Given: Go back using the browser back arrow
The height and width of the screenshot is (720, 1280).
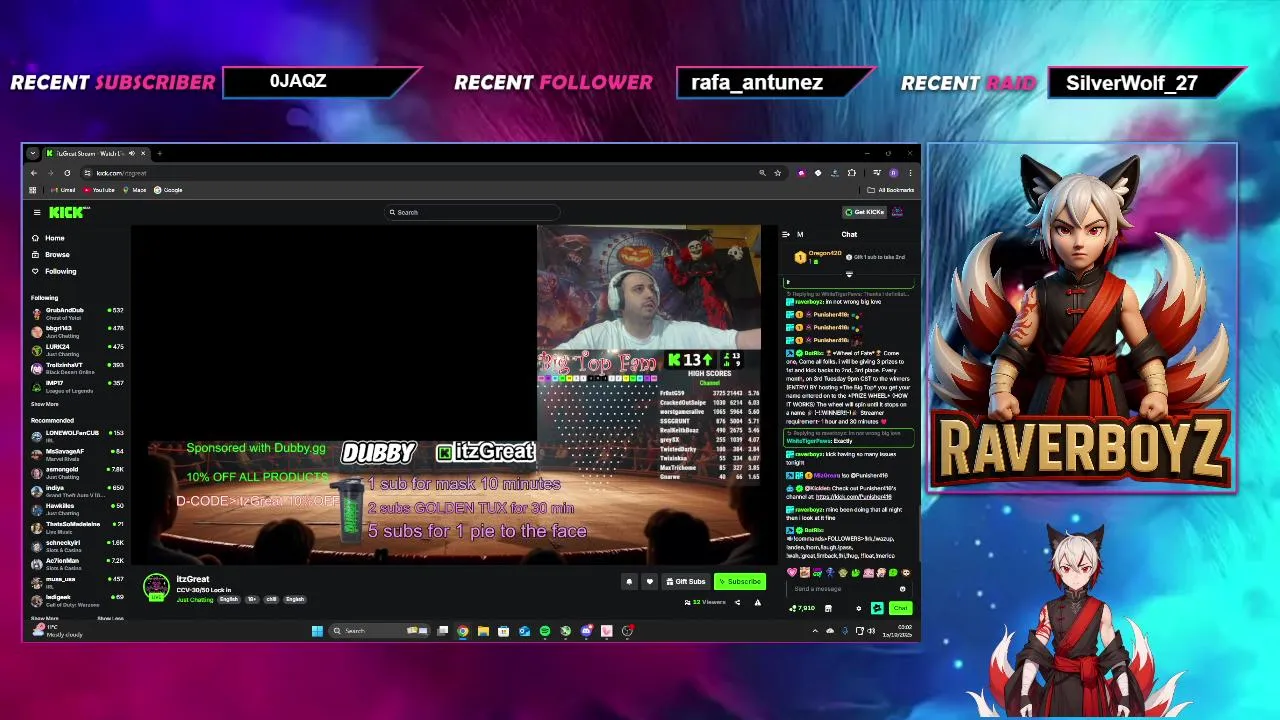Looking at the screenshot, I should point(34,173).
